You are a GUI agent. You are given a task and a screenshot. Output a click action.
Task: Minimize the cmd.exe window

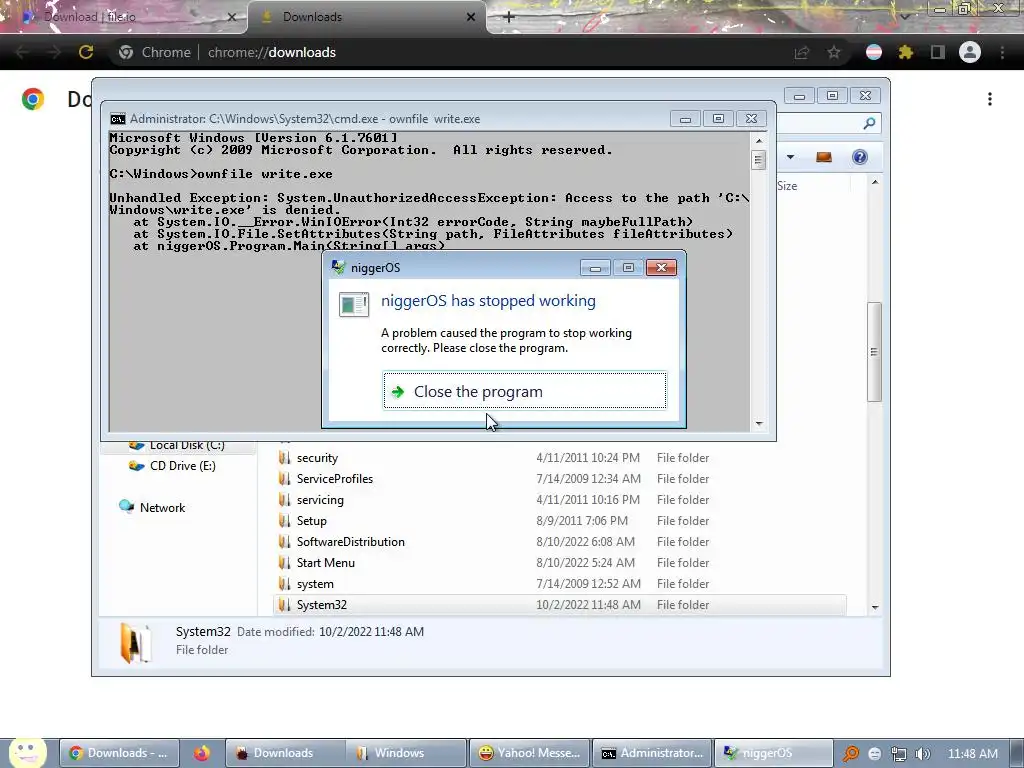pyautogui.click(x=685, y=119)
